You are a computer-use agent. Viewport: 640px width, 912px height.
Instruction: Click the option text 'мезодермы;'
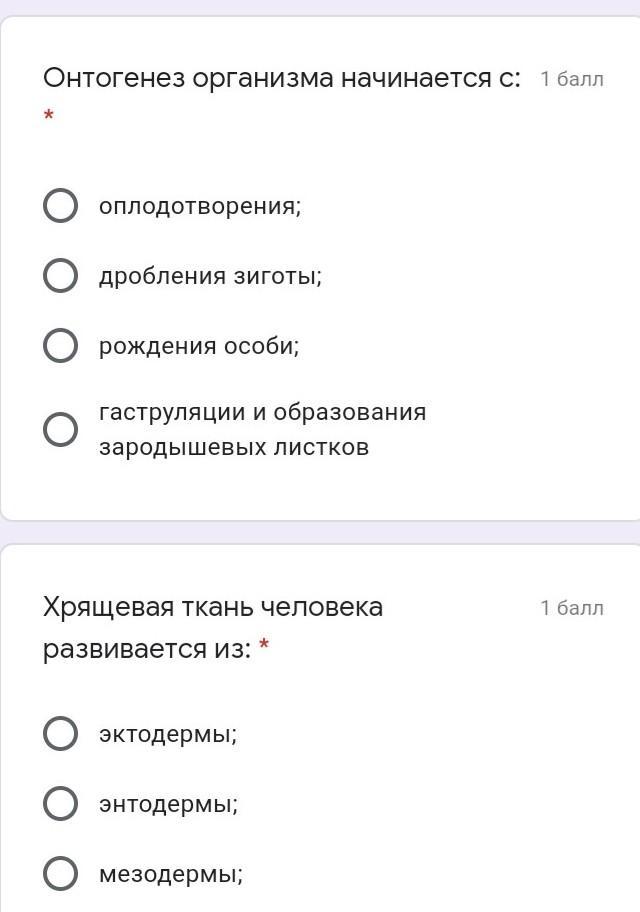click(171, 874)
